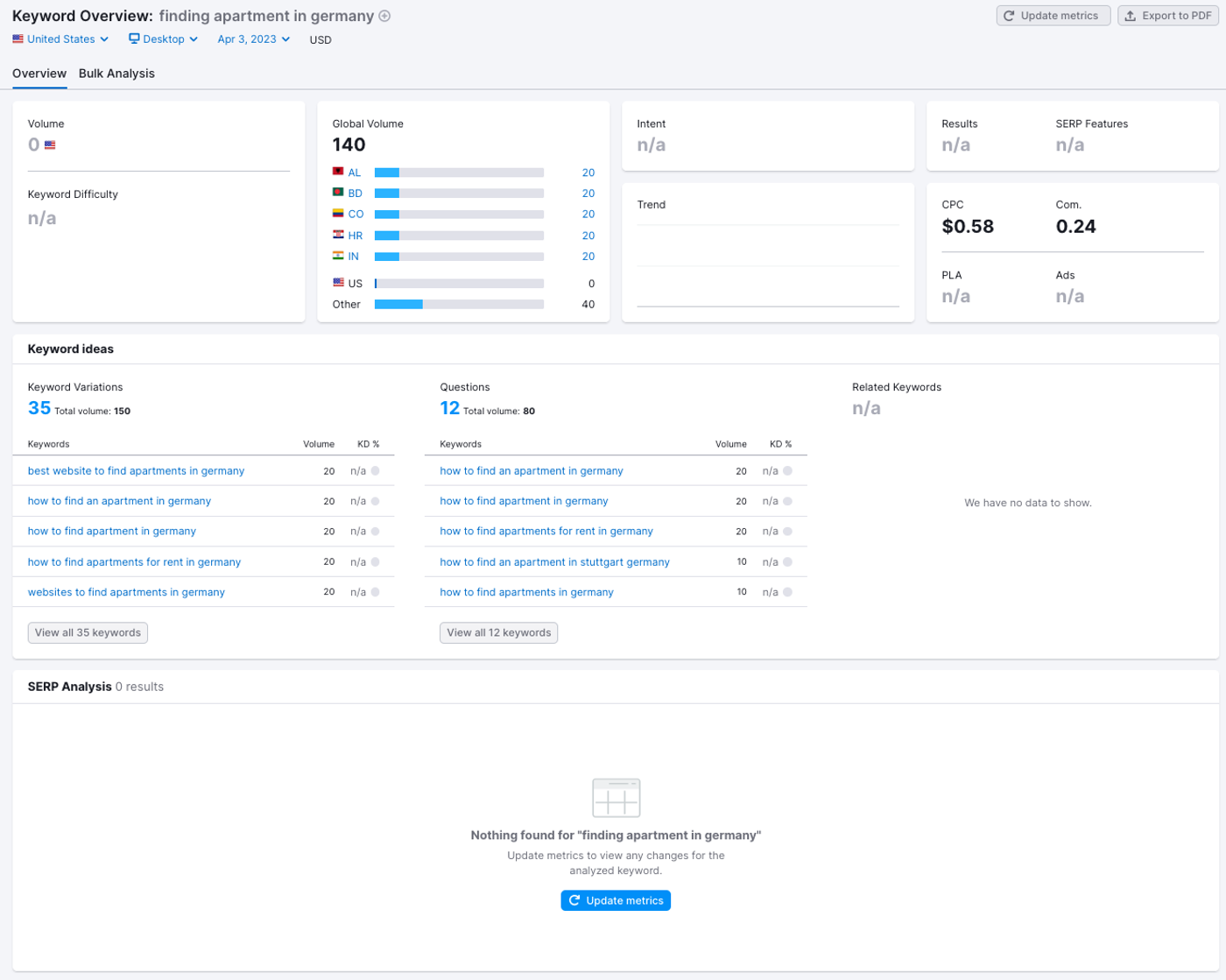Click the View all 35 keywords button
The image size is (1226, 980).
click(x=87, y=632)
